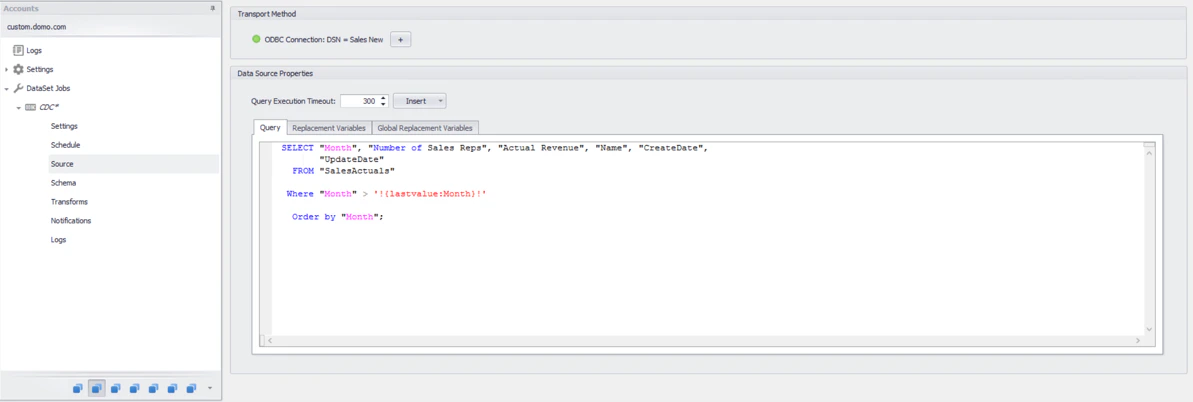Click "SalesActuals" table name in query
This screenshot has height=402, width=1193.
pos(357,171)
